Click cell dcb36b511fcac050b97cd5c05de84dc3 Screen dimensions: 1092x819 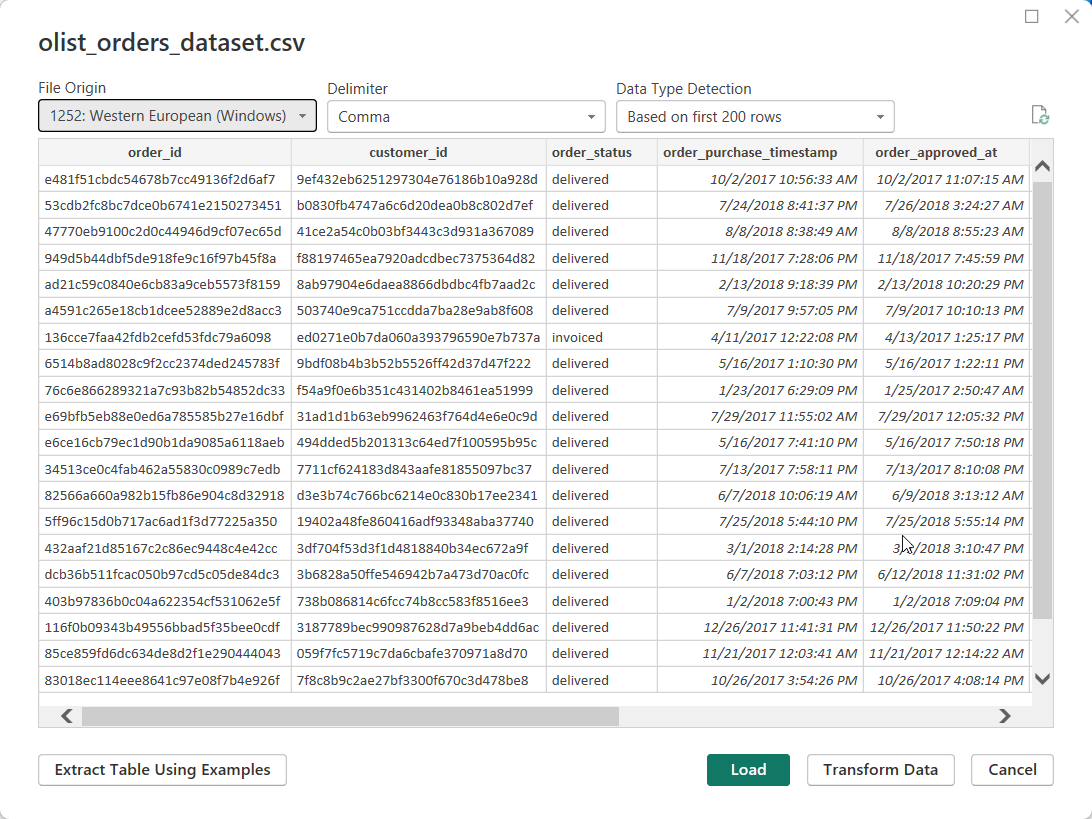point(164,575)
